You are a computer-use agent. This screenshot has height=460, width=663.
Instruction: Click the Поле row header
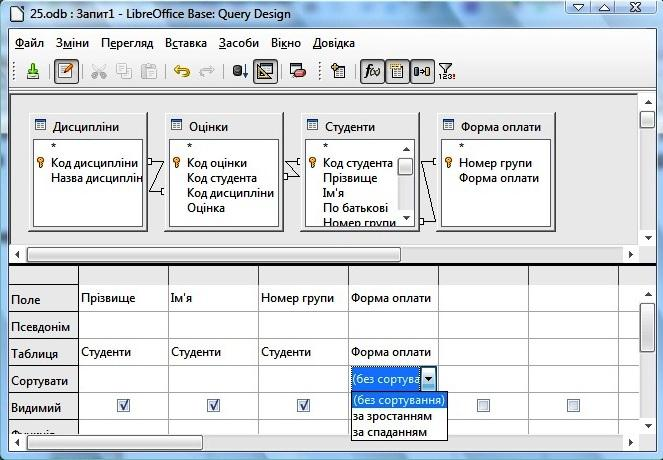44,298
